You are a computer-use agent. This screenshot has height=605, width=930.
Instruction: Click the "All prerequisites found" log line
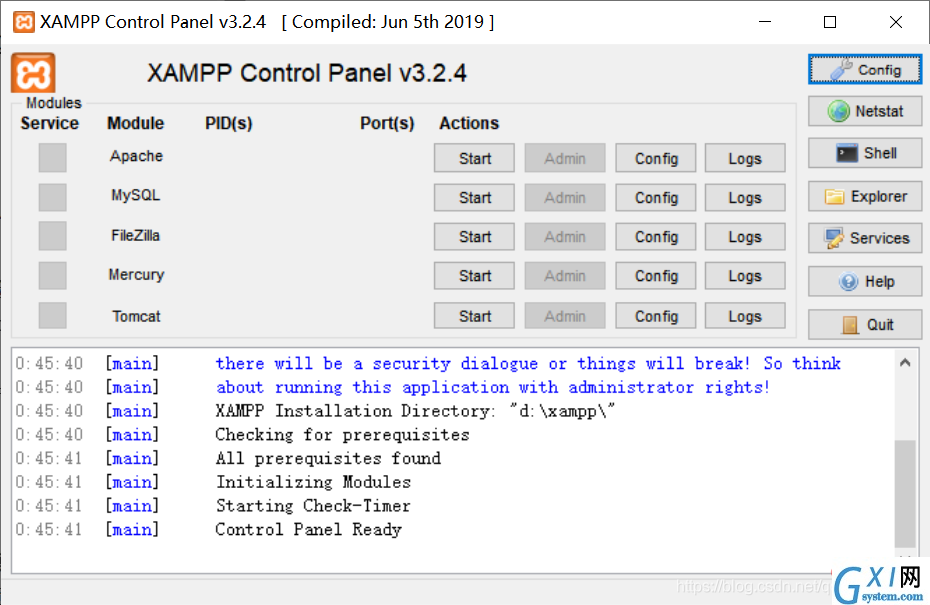(x=328, y=458)
